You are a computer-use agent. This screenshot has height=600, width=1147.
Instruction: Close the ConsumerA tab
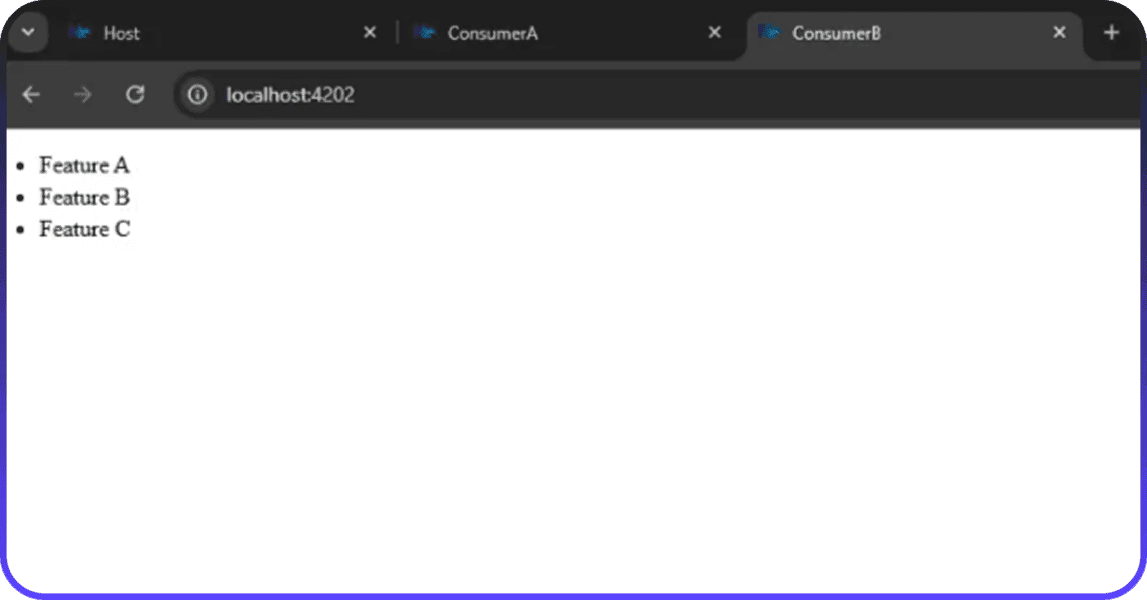pos(714,33)
